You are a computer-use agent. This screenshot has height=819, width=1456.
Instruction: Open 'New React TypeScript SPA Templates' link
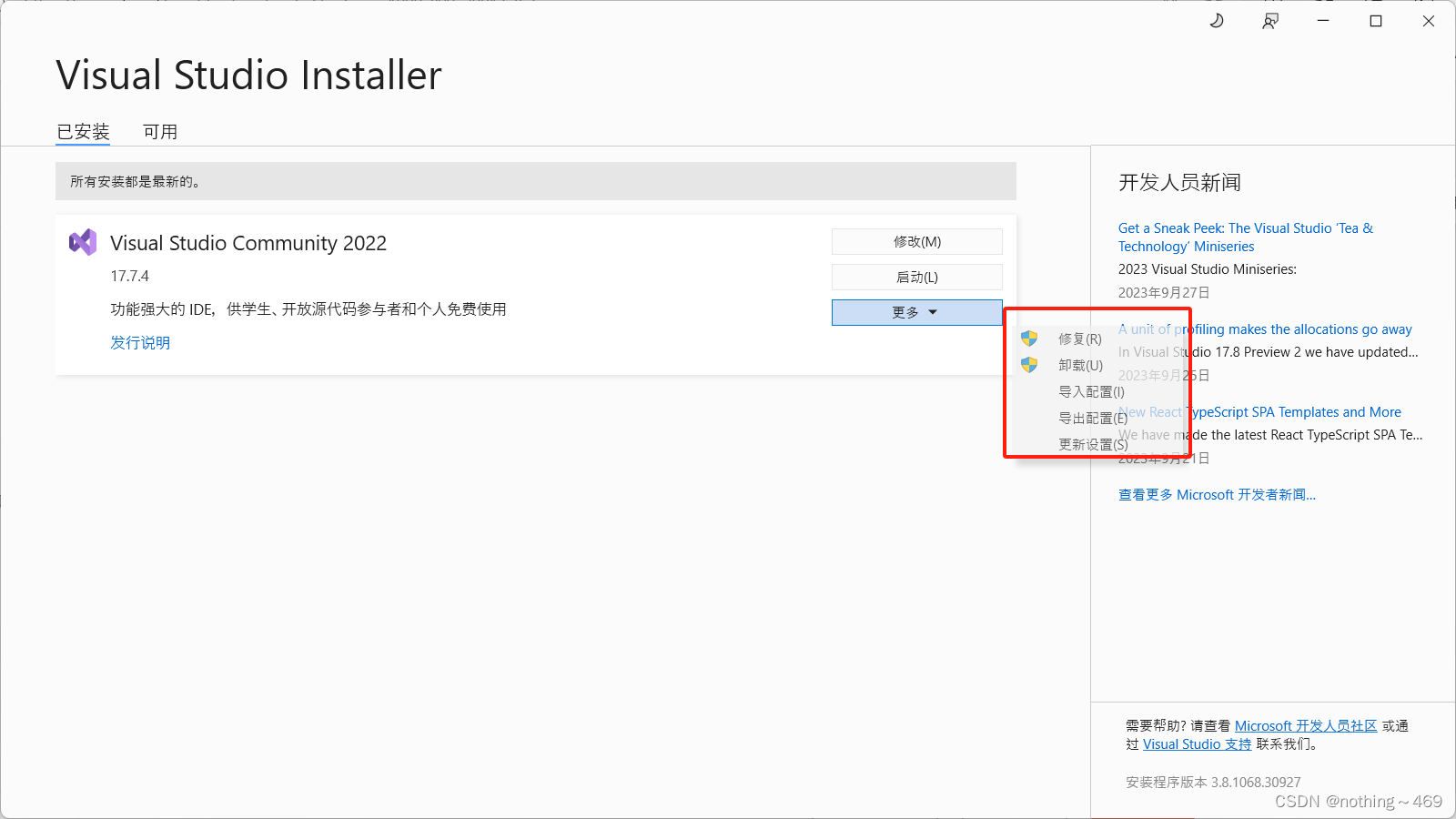(x=1259, y=412)
